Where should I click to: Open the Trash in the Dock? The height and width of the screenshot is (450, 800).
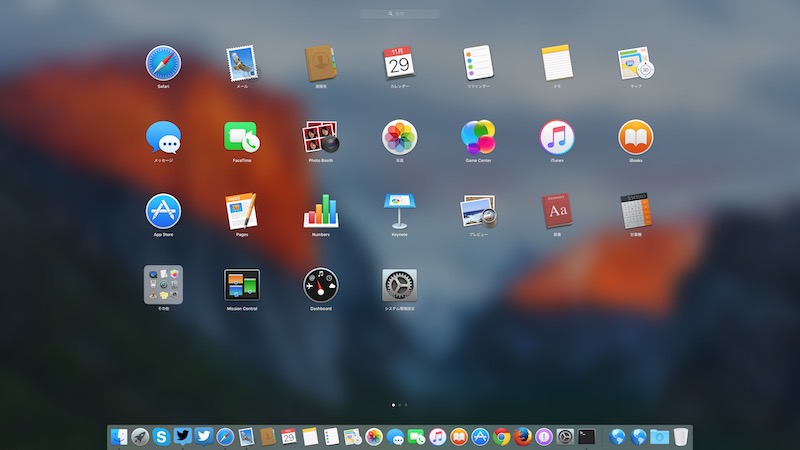click(x=681, y=436)
